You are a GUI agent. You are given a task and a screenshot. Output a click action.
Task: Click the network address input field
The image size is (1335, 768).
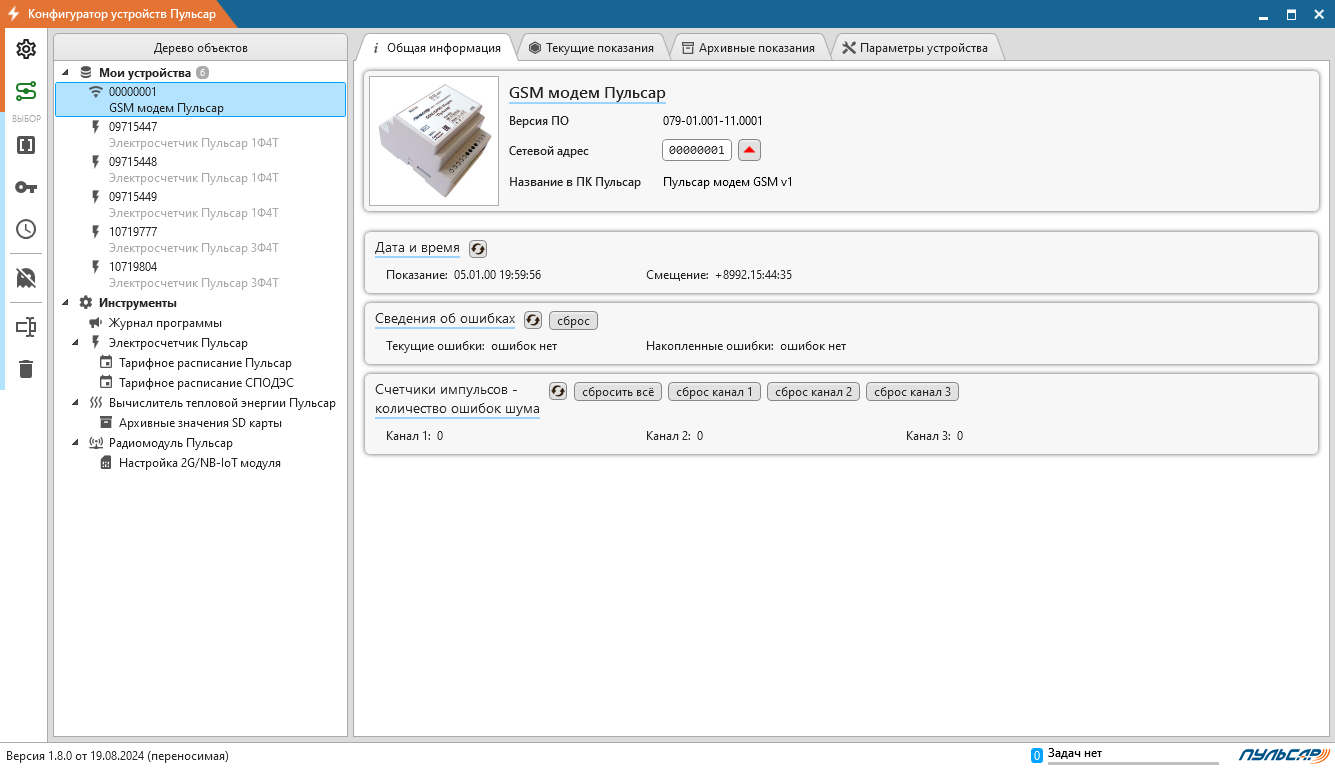coord(697,150)
